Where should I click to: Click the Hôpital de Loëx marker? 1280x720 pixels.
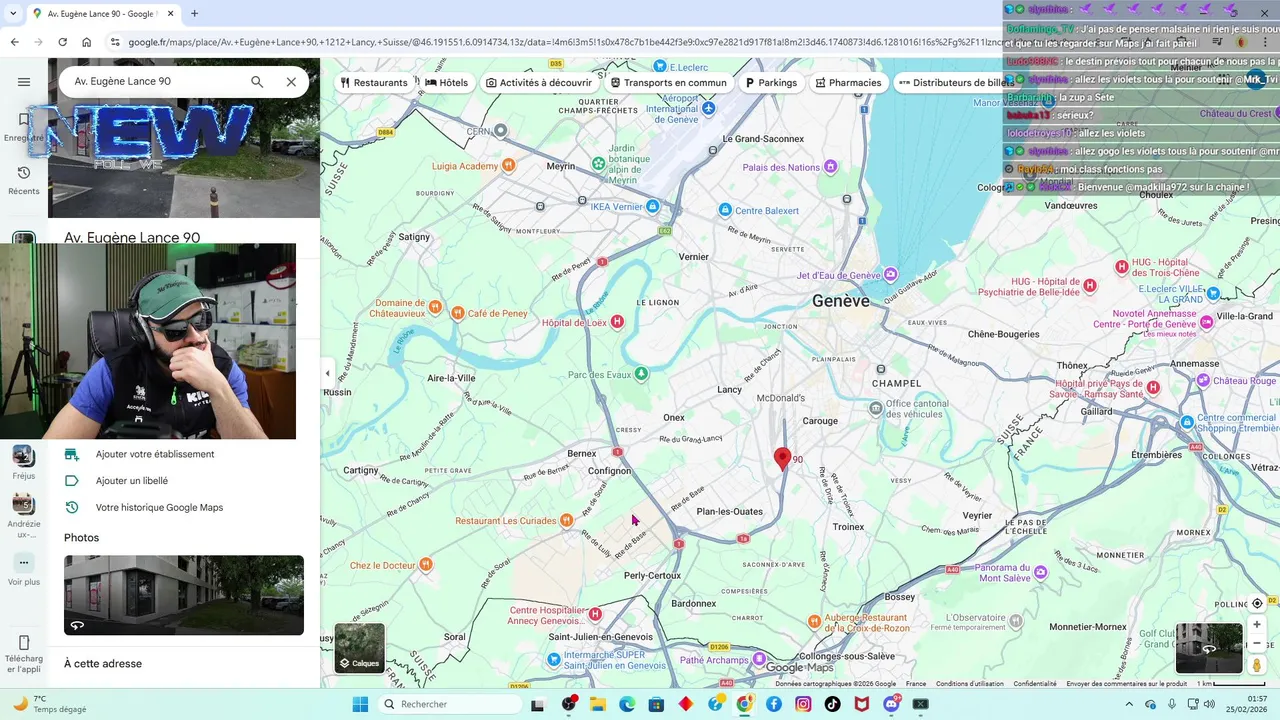[617, 322]
